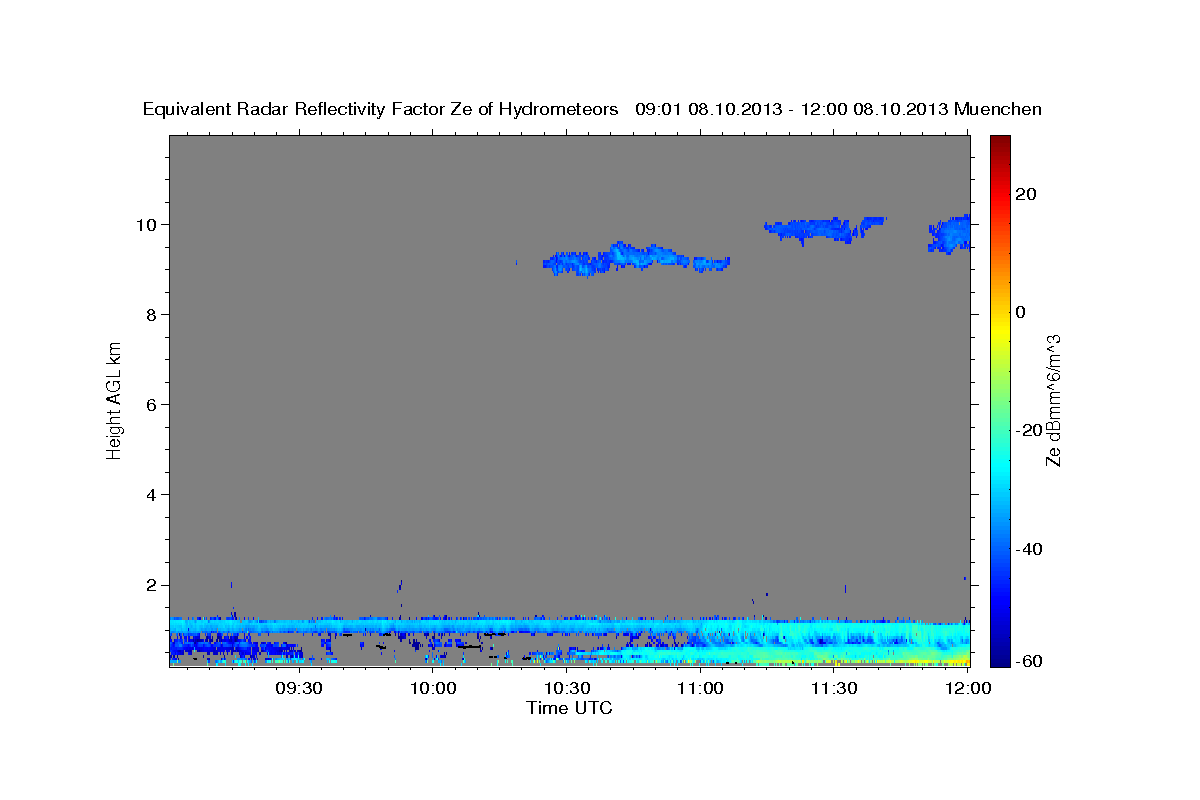Click the height tick label '10'
Screen dimensions: 1200x800
click(148, 224)
